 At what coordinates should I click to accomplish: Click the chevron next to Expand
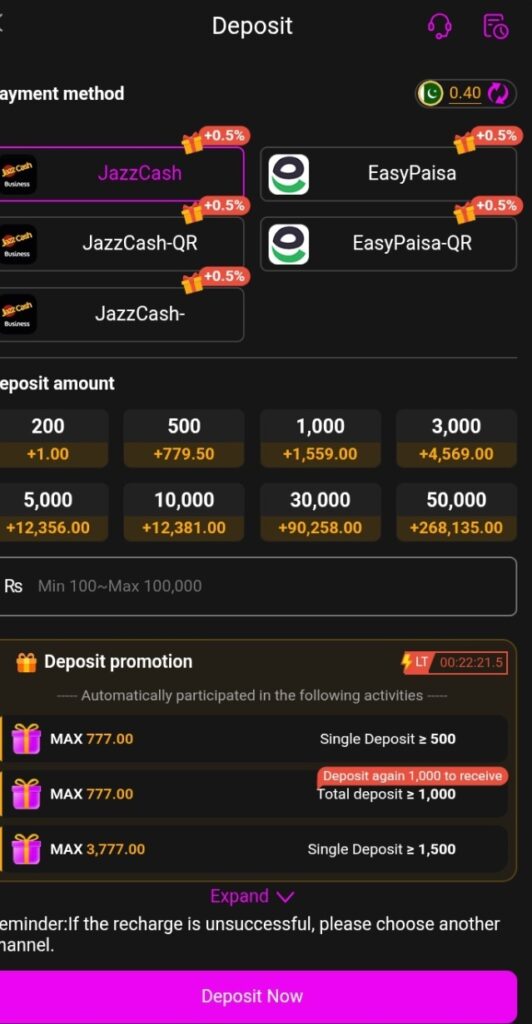tap(285, 897)
